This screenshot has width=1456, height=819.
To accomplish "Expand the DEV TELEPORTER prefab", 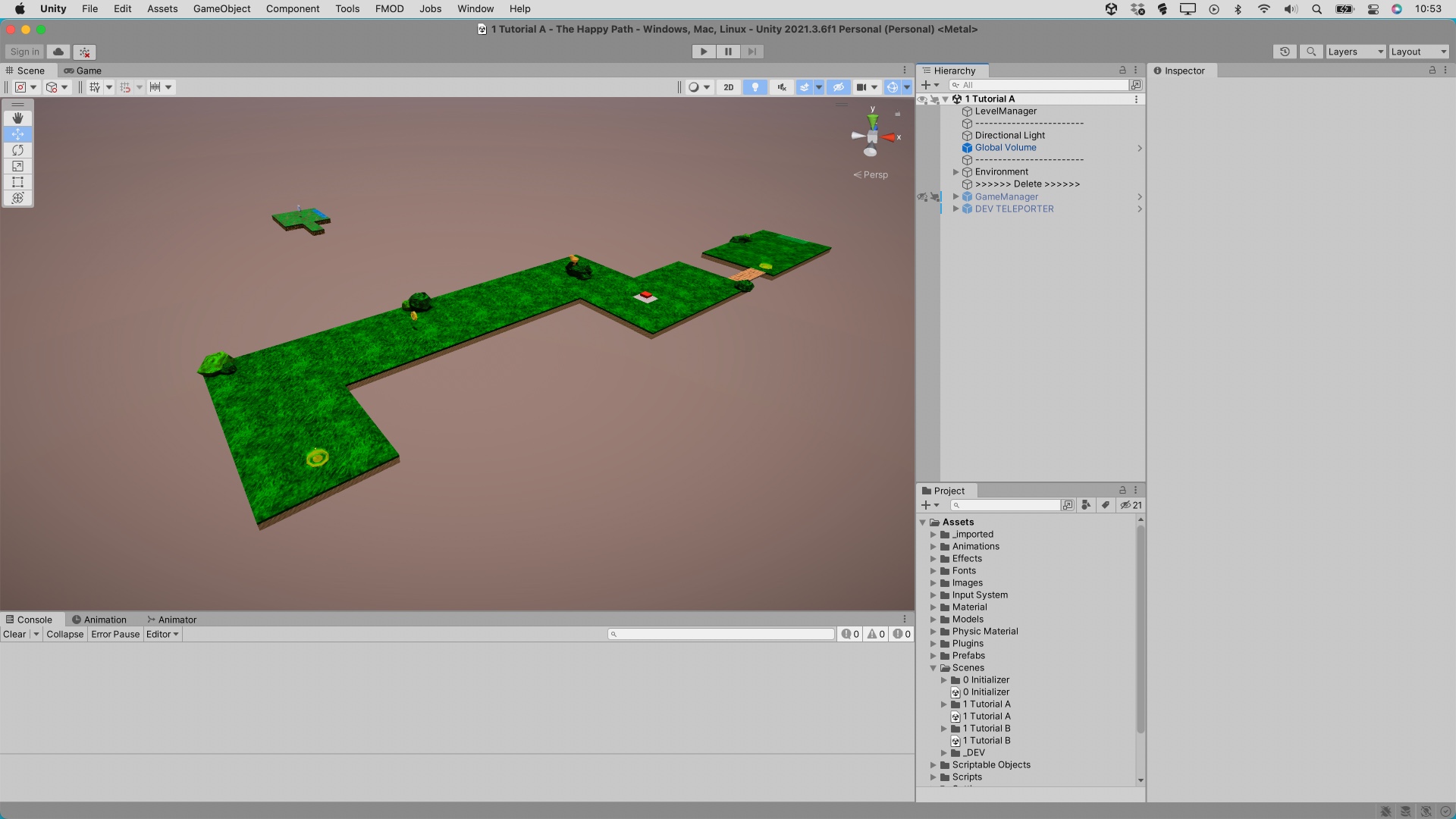I will point(955,209).
